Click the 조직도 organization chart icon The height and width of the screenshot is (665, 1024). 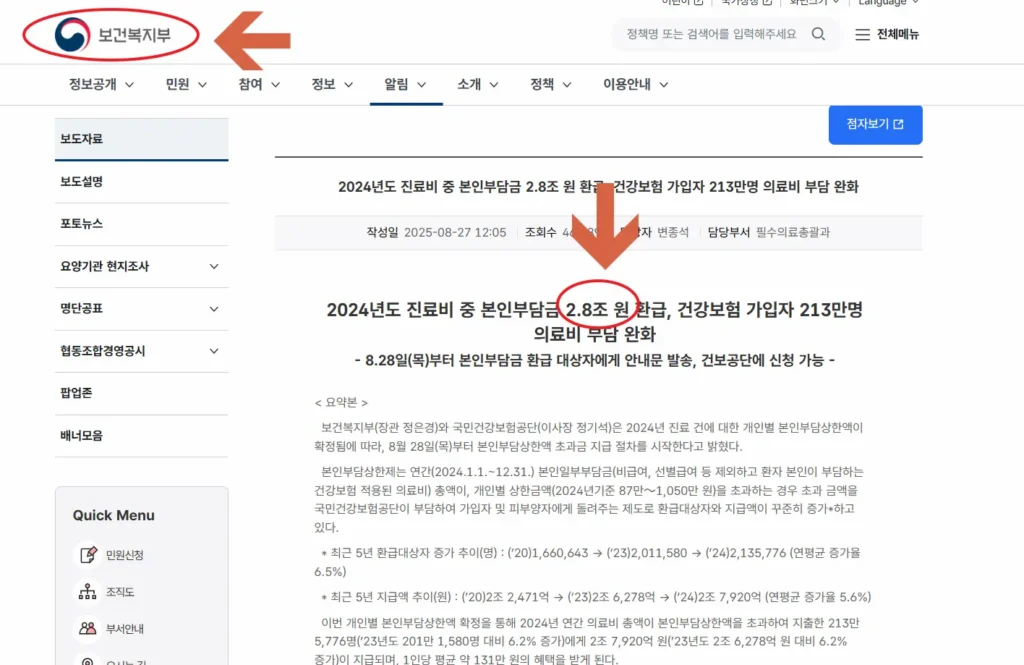click(x=89, y=590)
